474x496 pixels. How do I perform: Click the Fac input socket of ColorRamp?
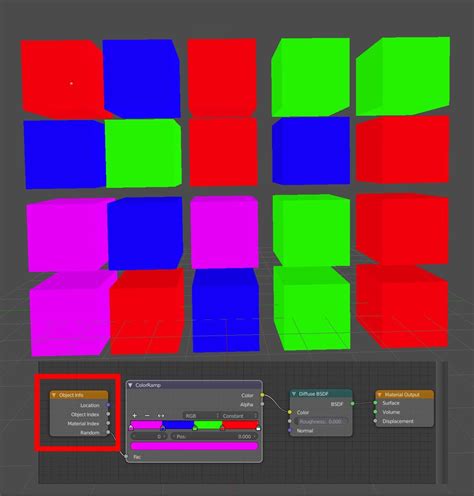[x=126, y=456]
